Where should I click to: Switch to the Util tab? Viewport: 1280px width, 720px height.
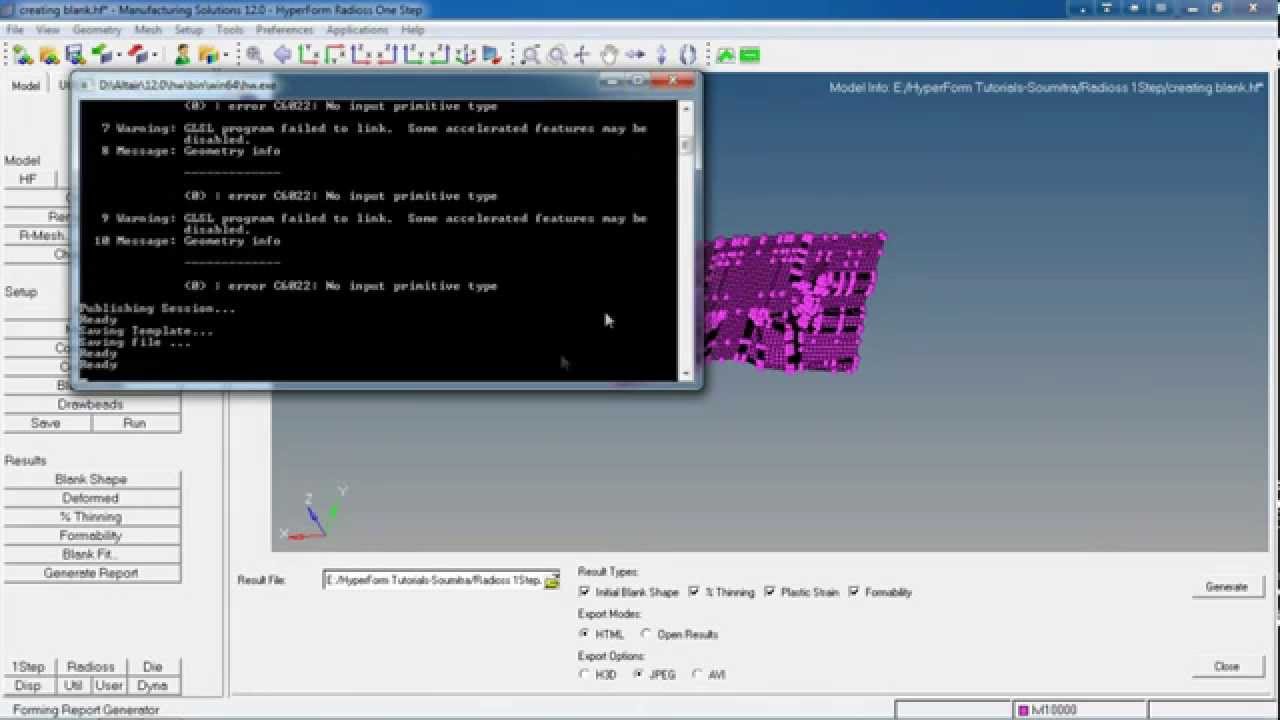(x=73, y=686)
